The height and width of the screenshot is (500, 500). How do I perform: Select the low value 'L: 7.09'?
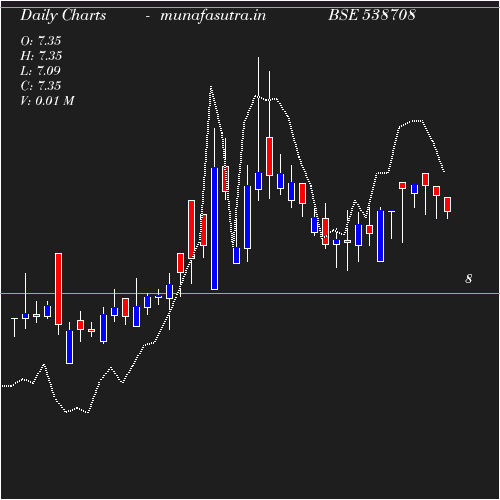[40, 71]
